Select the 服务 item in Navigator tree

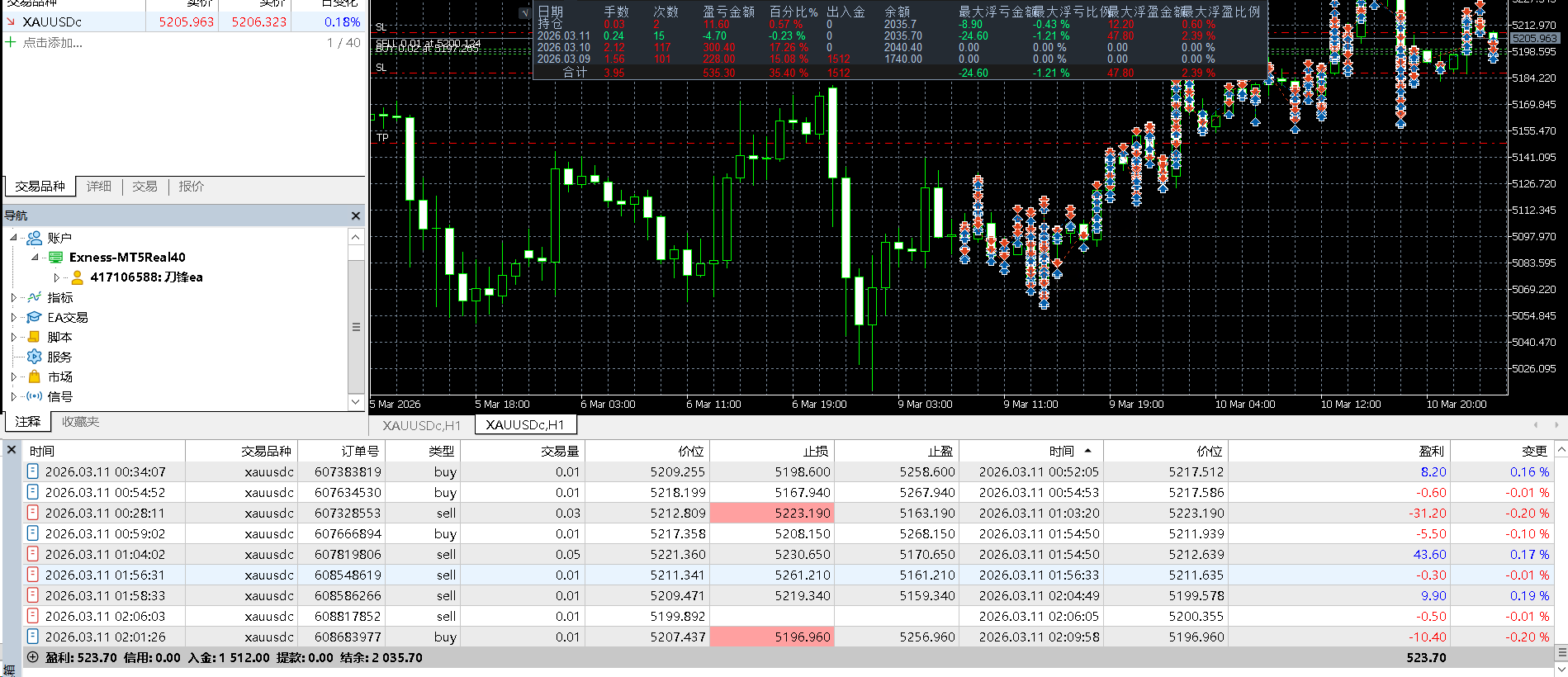(59, 357)
